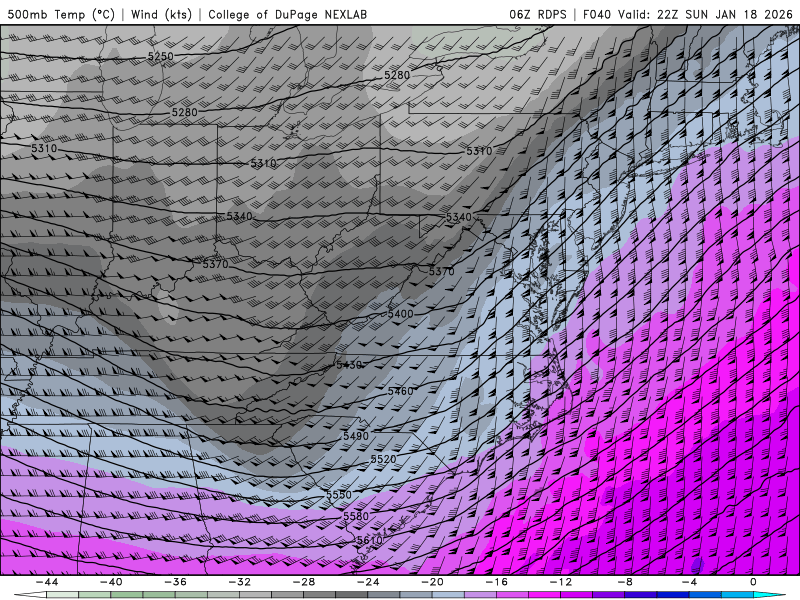This screenshot has width=800, height=600.
Task: Select the 5400 height contour label
Action: (x=400, y=314)
